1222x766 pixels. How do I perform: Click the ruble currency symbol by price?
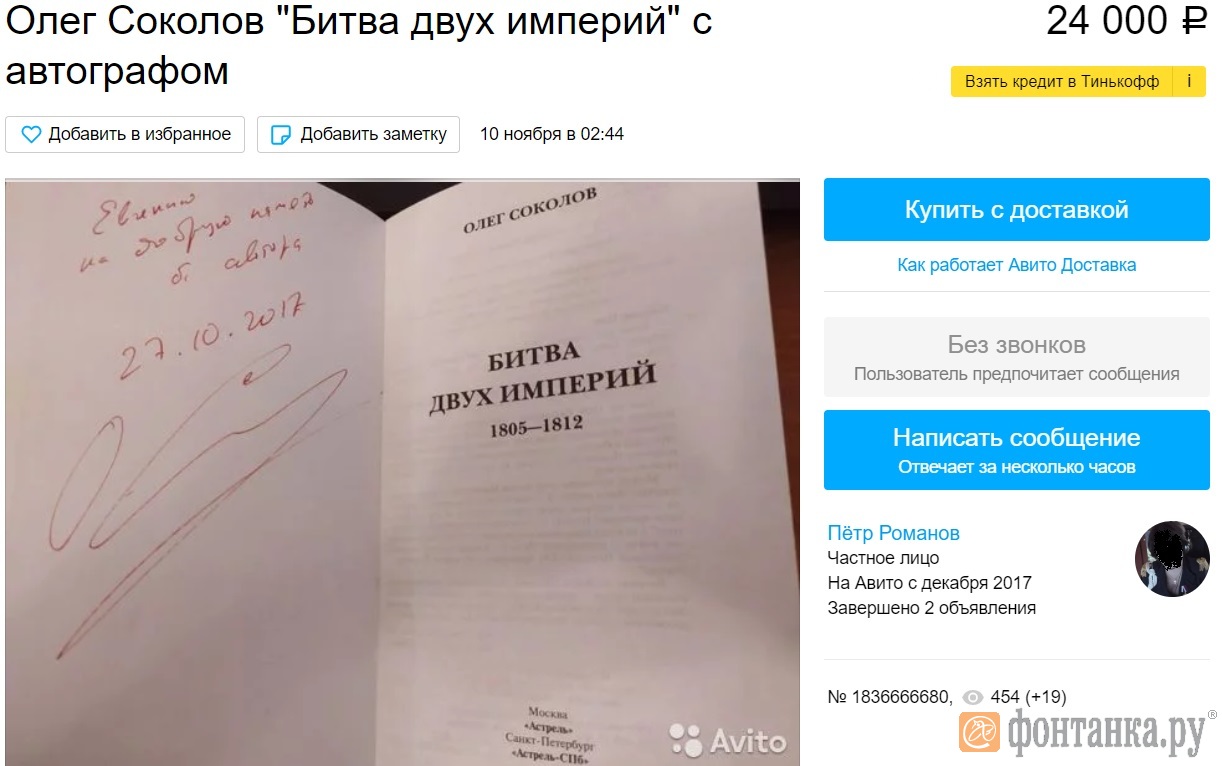(1194, 21)
